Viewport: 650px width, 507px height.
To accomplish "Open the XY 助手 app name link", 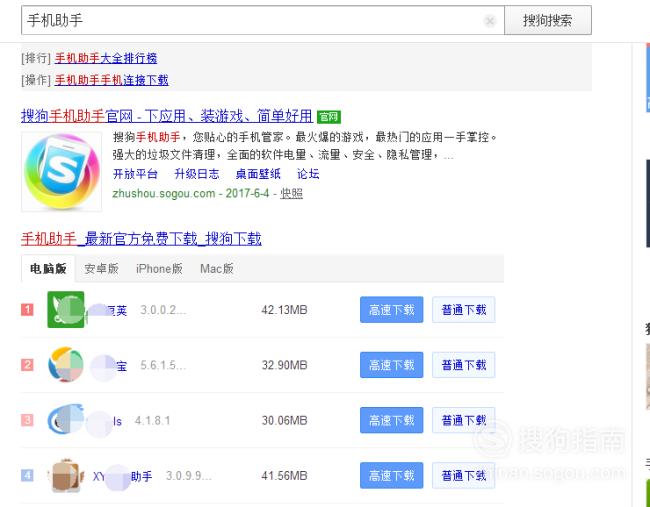I will pos(122,476).
